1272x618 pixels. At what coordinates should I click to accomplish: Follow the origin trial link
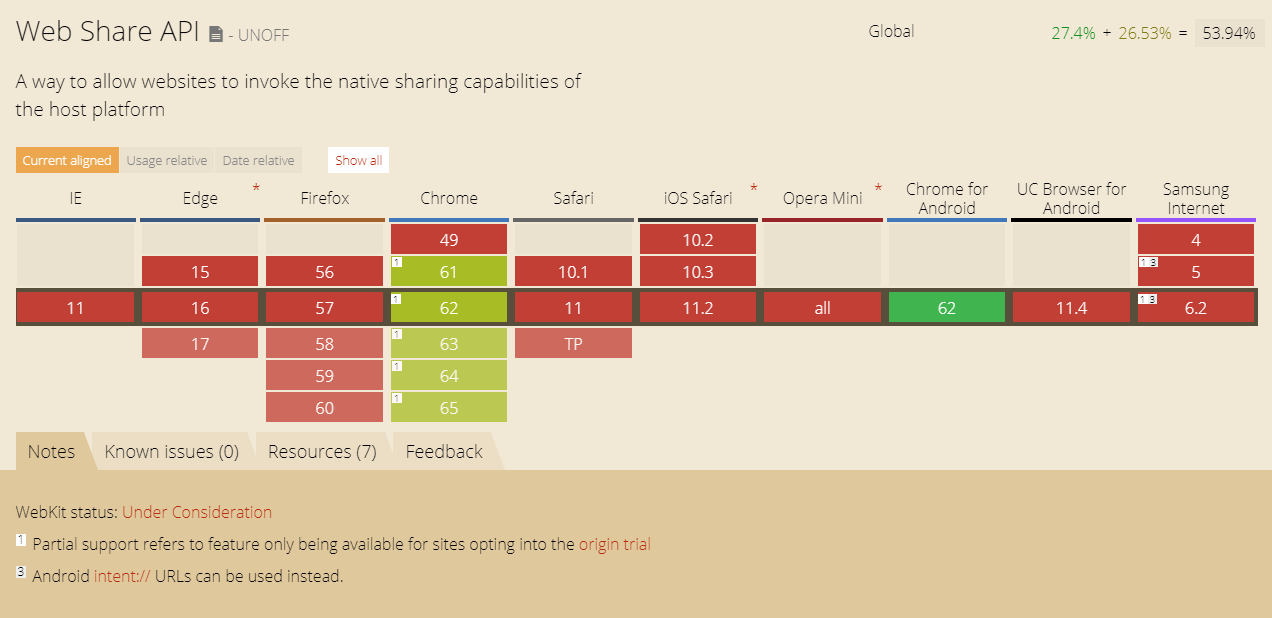(x=613, y=544)
